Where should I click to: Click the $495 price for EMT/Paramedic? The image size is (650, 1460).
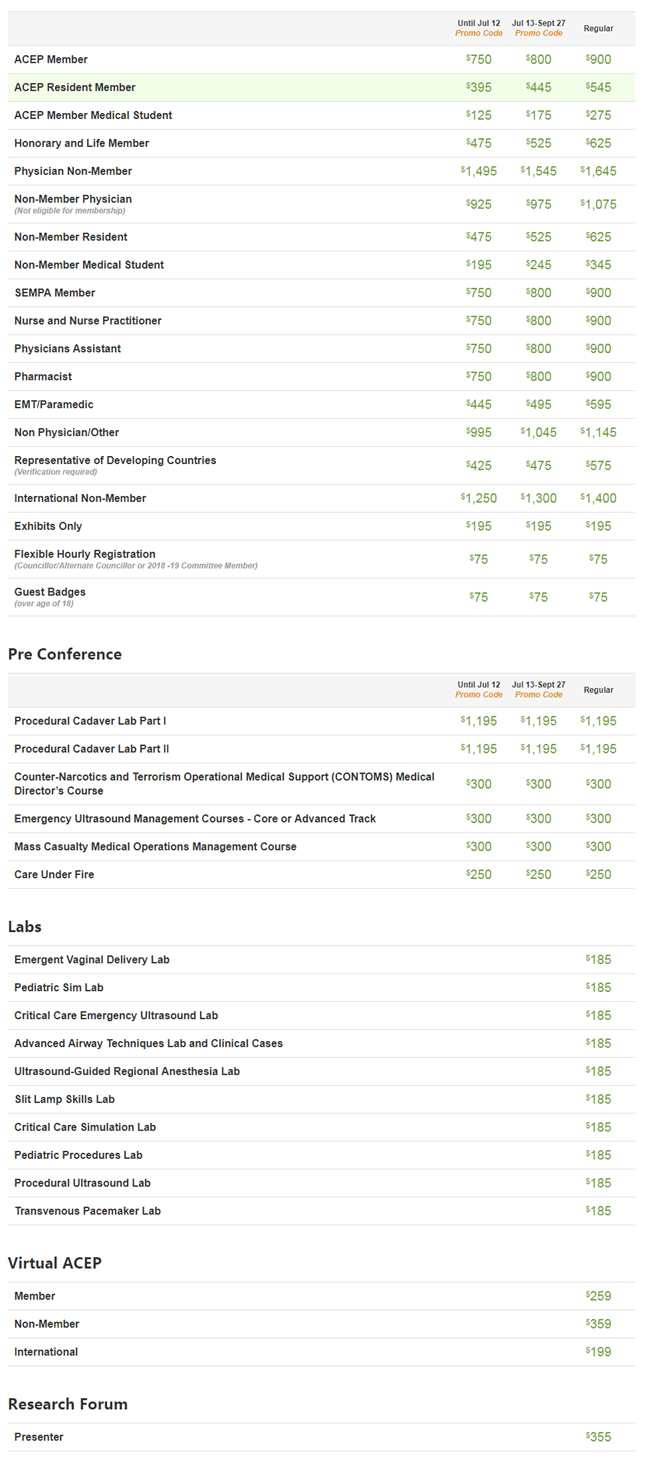click(x=539, y=406)
